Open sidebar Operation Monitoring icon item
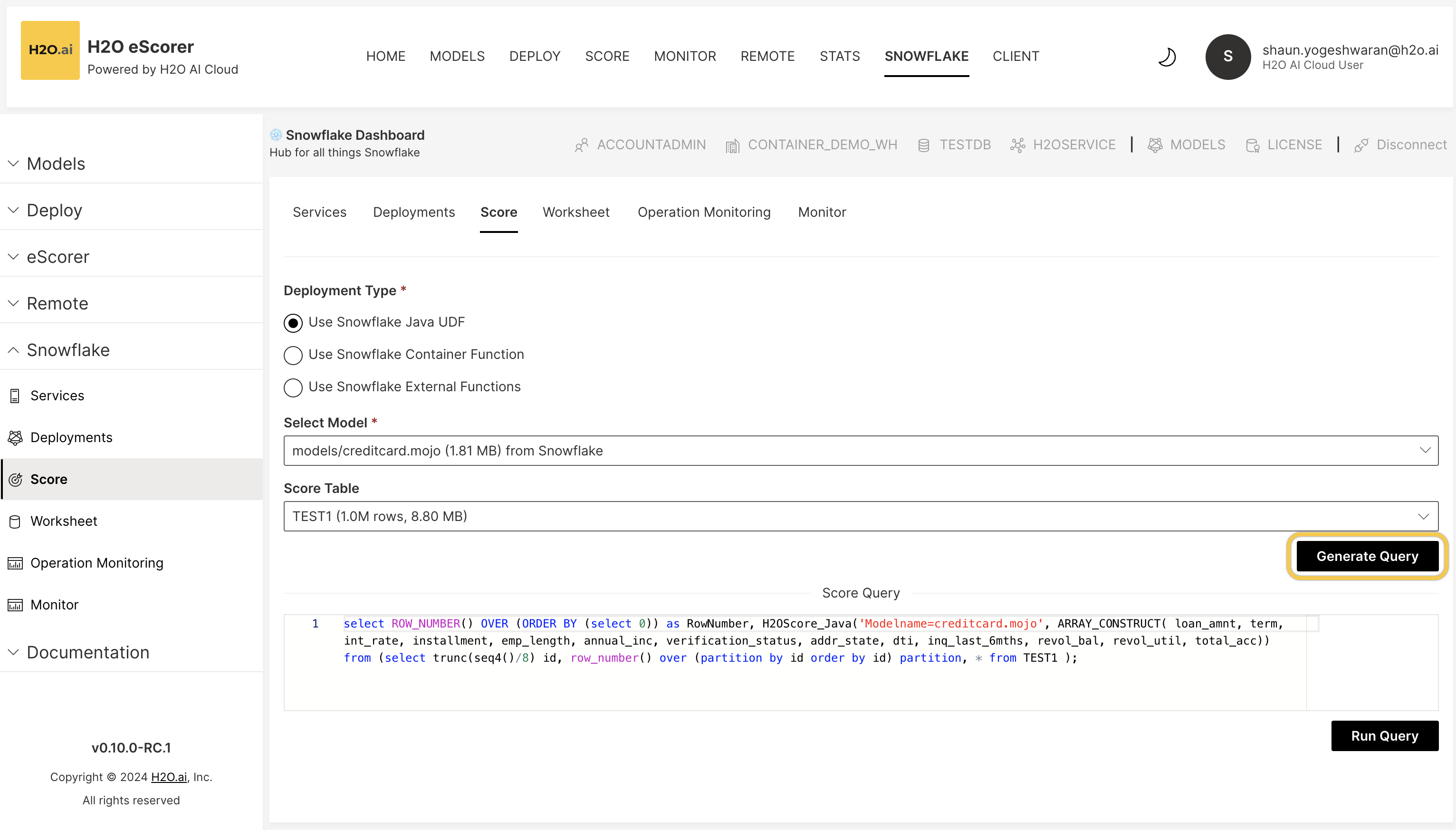This screenshot has height=830, width=1456. 15,563
